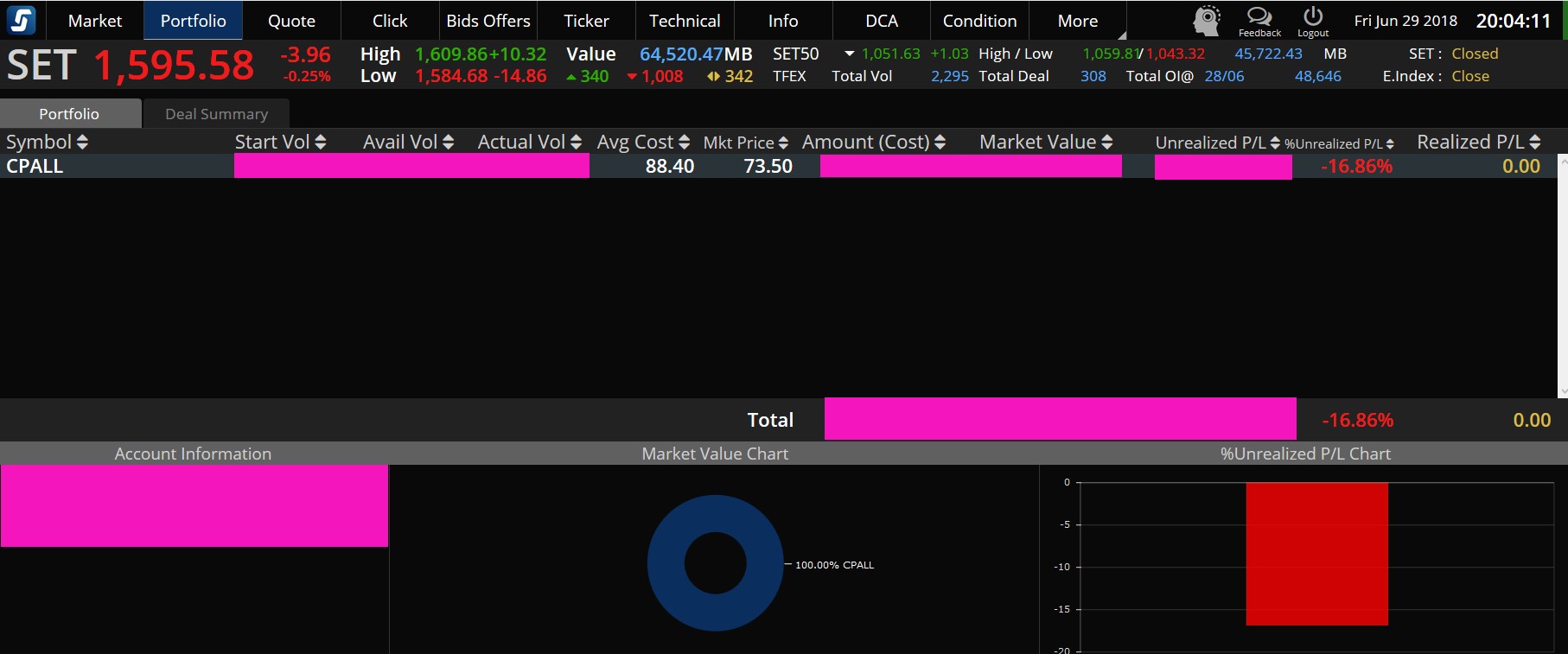Switch to the Deal Summary tab
Viewport: 1568px width, 654px height.
216,114
